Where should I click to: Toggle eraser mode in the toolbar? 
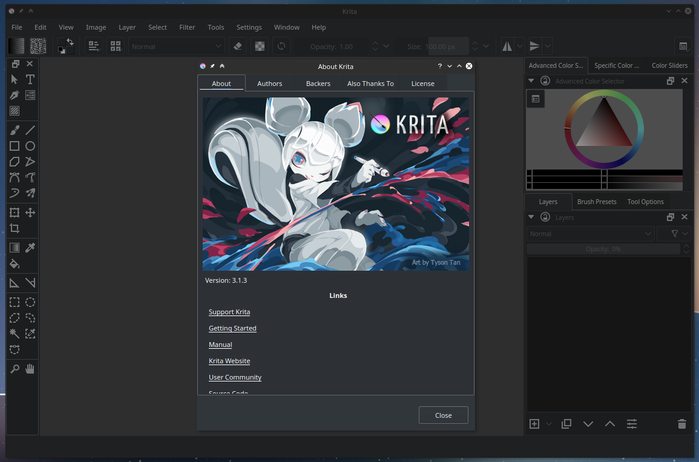pyautogui.click(x=238, y=46)
